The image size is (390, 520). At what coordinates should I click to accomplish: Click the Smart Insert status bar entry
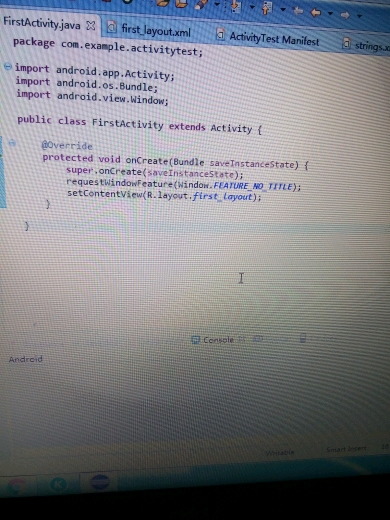[346, 449]
